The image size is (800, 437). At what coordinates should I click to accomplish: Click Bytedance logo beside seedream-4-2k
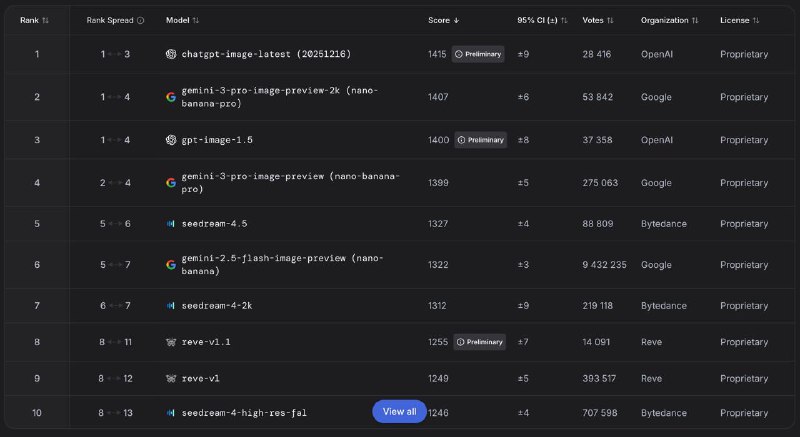click(171, 305)
